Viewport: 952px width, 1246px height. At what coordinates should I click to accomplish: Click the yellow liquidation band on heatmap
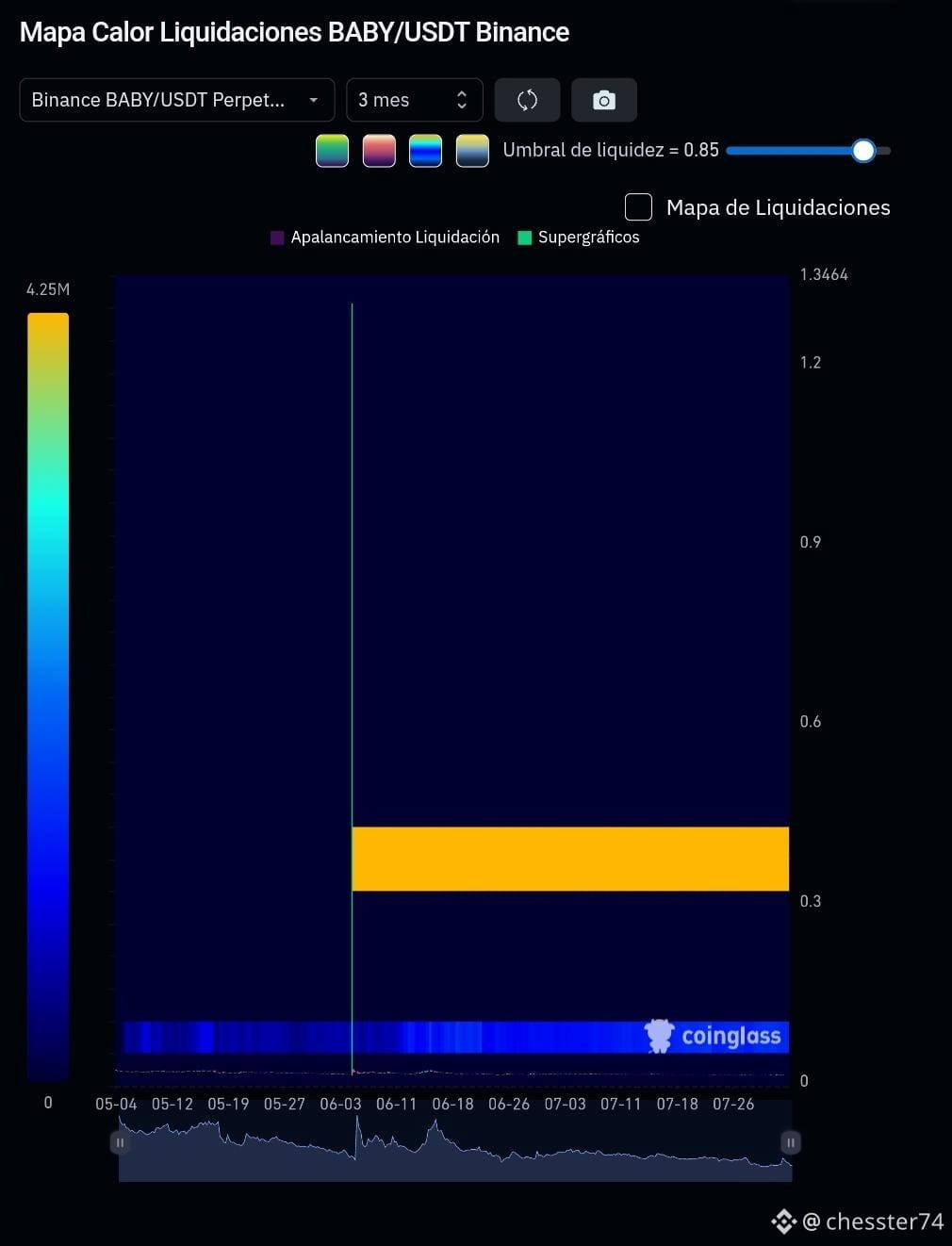(570, 859)
